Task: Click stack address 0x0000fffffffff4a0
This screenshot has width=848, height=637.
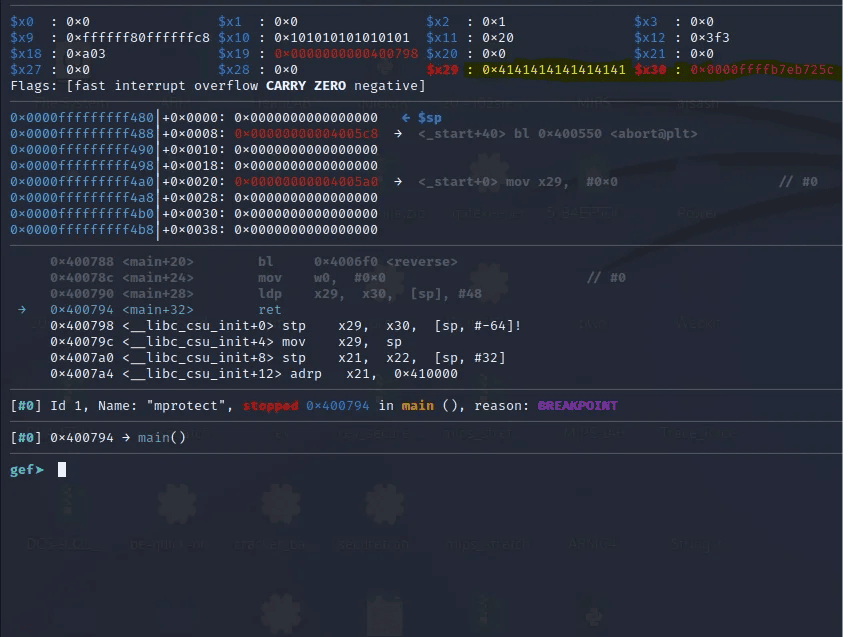Action: (x=82, y=182)
